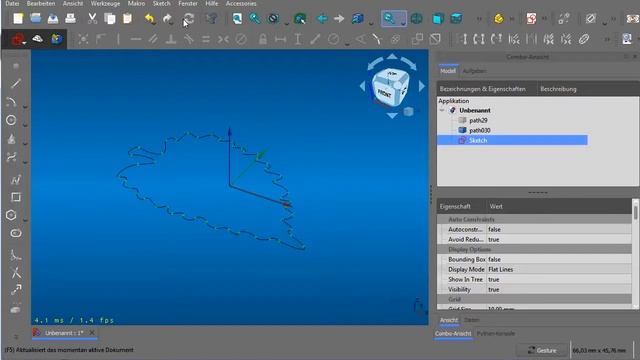
Task: Collapse the Unbenannt document tree node
Action: [x=442, y=111]
